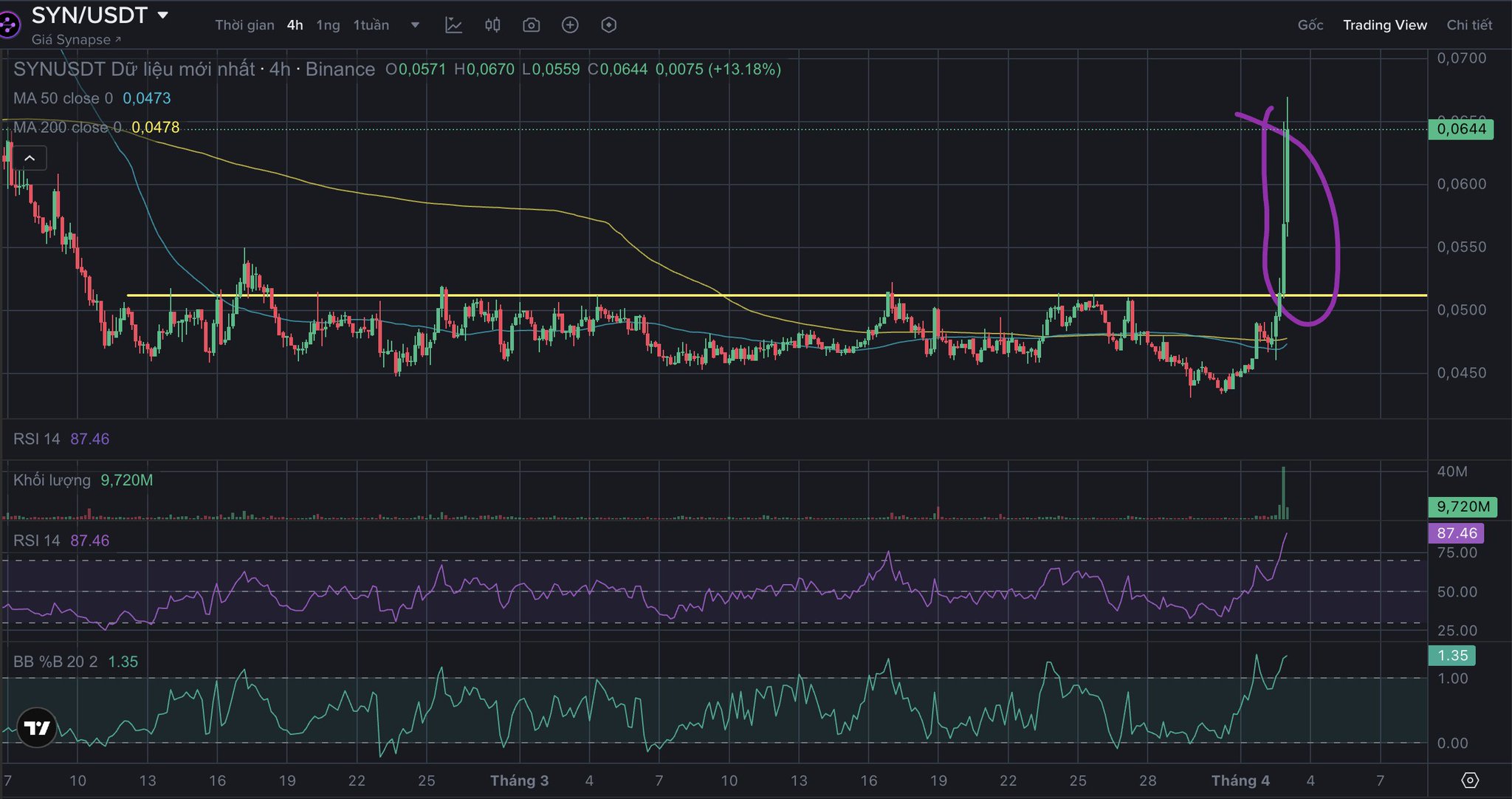
Task: Open the Chi tiết tab
Action: click(1468, 25)
